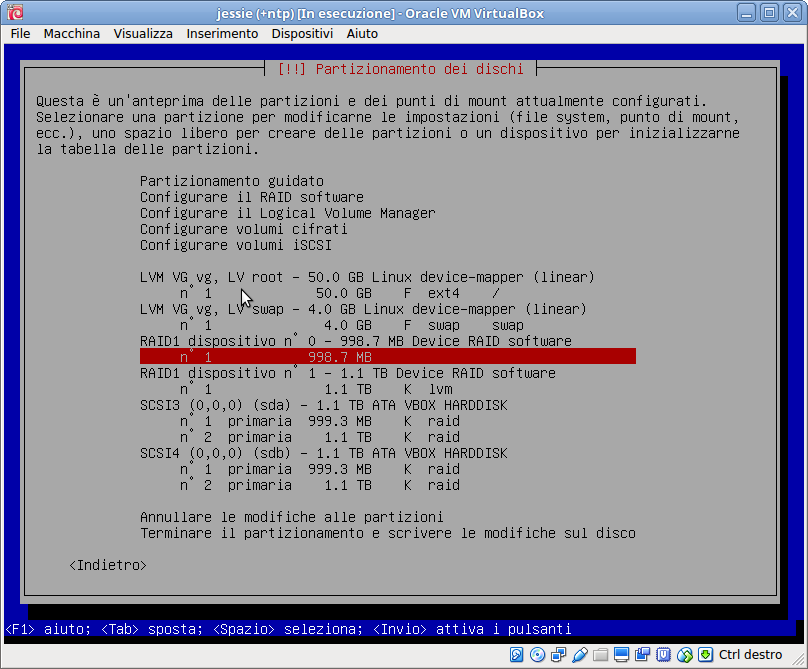Open the Macchina menu
The image size is (808, 669).
72,34
